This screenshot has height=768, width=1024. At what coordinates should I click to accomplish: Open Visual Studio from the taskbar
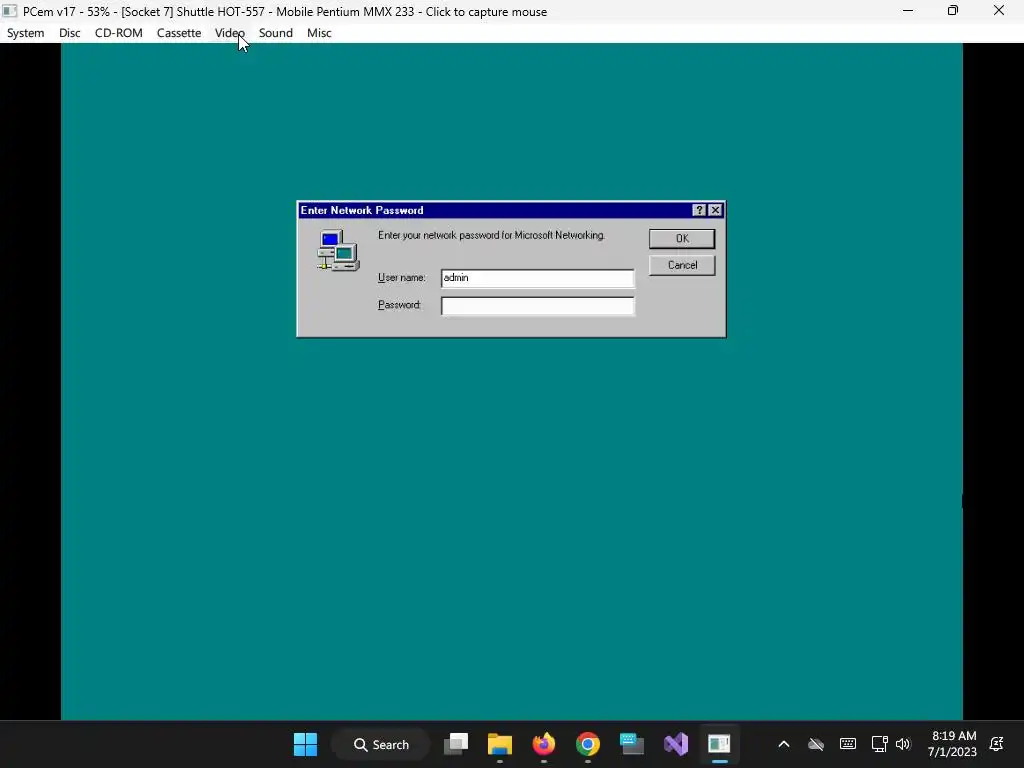[675, 744]
